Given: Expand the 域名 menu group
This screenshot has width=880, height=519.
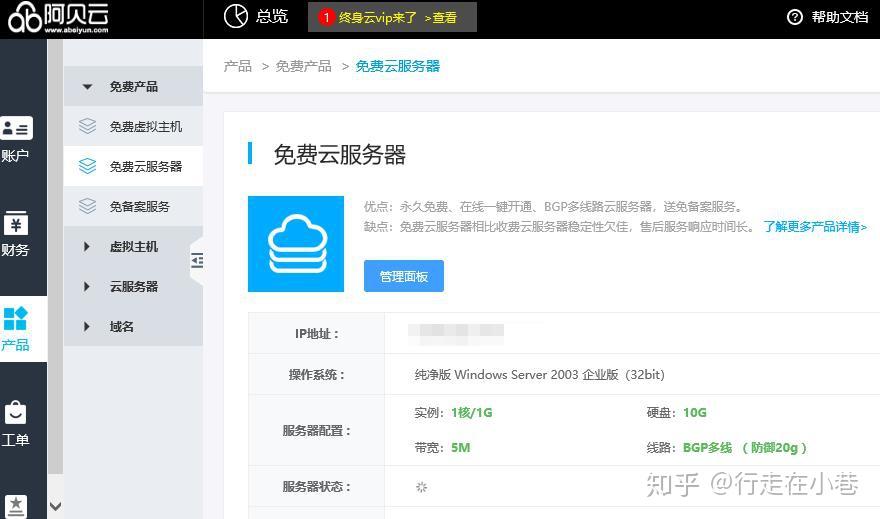Looking at the screenshot, I should coord(134,326).
